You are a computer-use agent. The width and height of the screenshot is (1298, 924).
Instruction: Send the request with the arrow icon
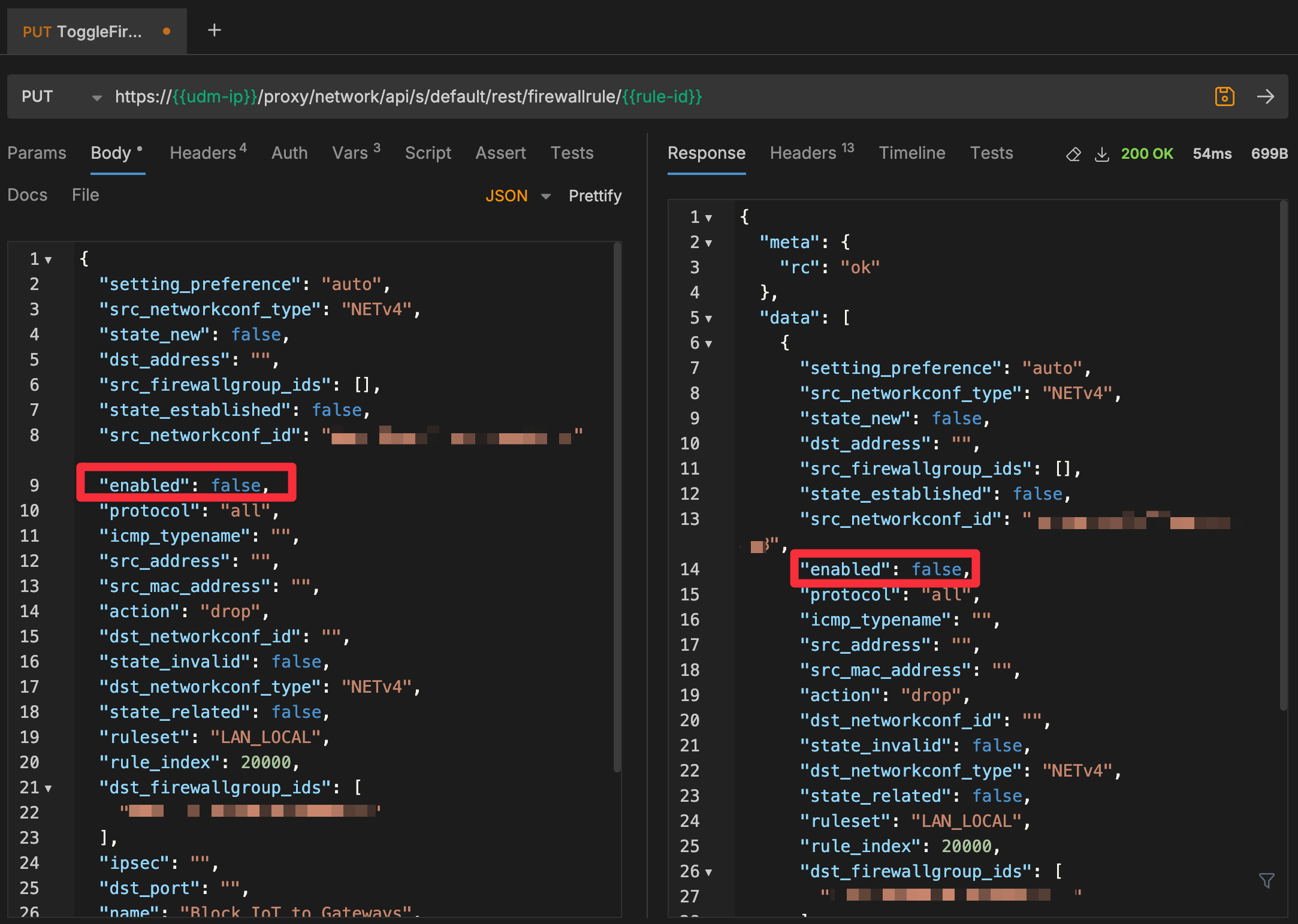coord(1265,96)
